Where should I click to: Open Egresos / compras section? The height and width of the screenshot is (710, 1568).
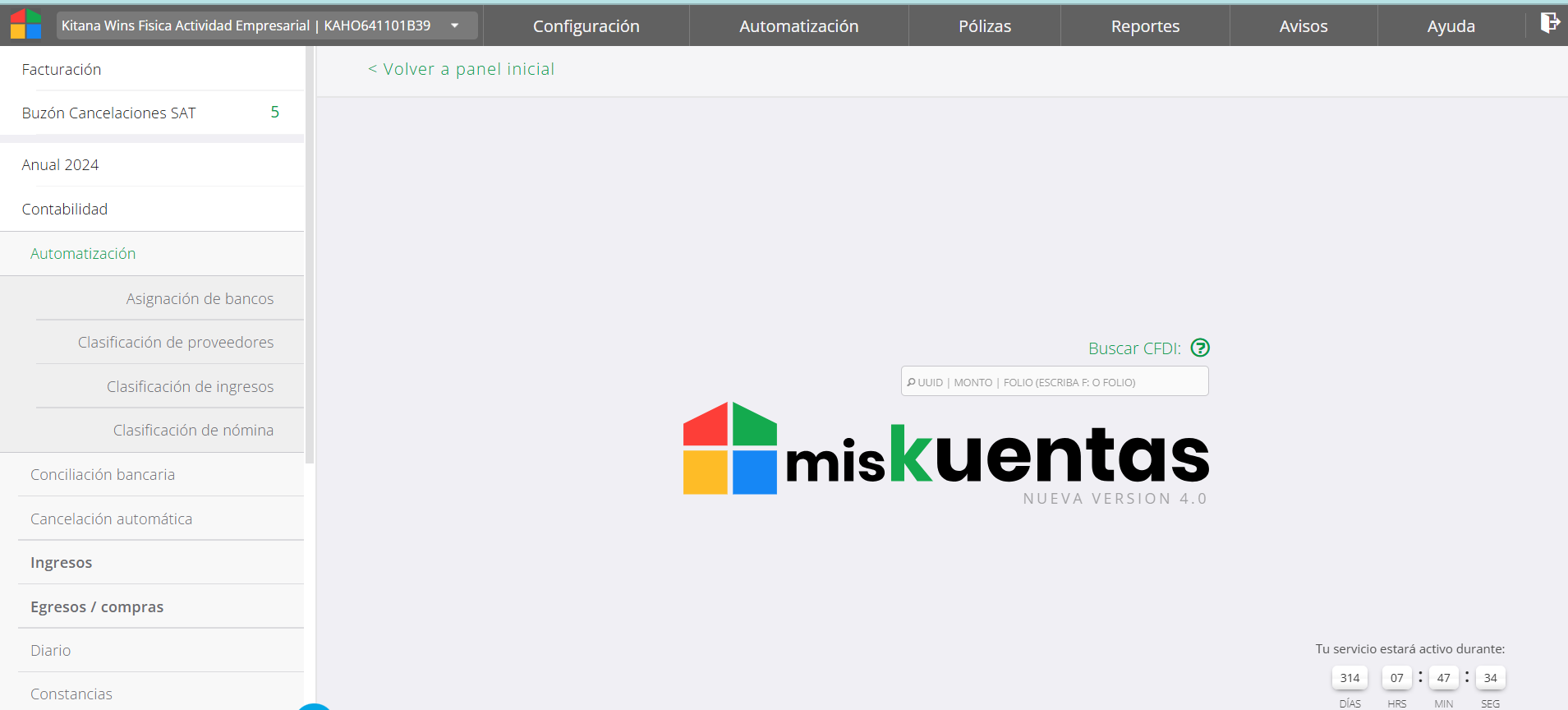tap(97, 607)
